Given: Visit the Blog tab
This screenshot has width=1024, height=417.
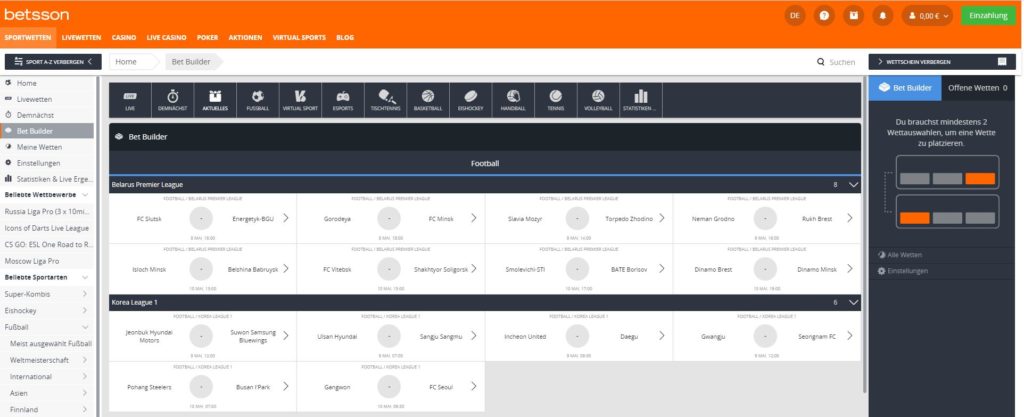Looking at the screenshot, I should click(x=345, y=37).
